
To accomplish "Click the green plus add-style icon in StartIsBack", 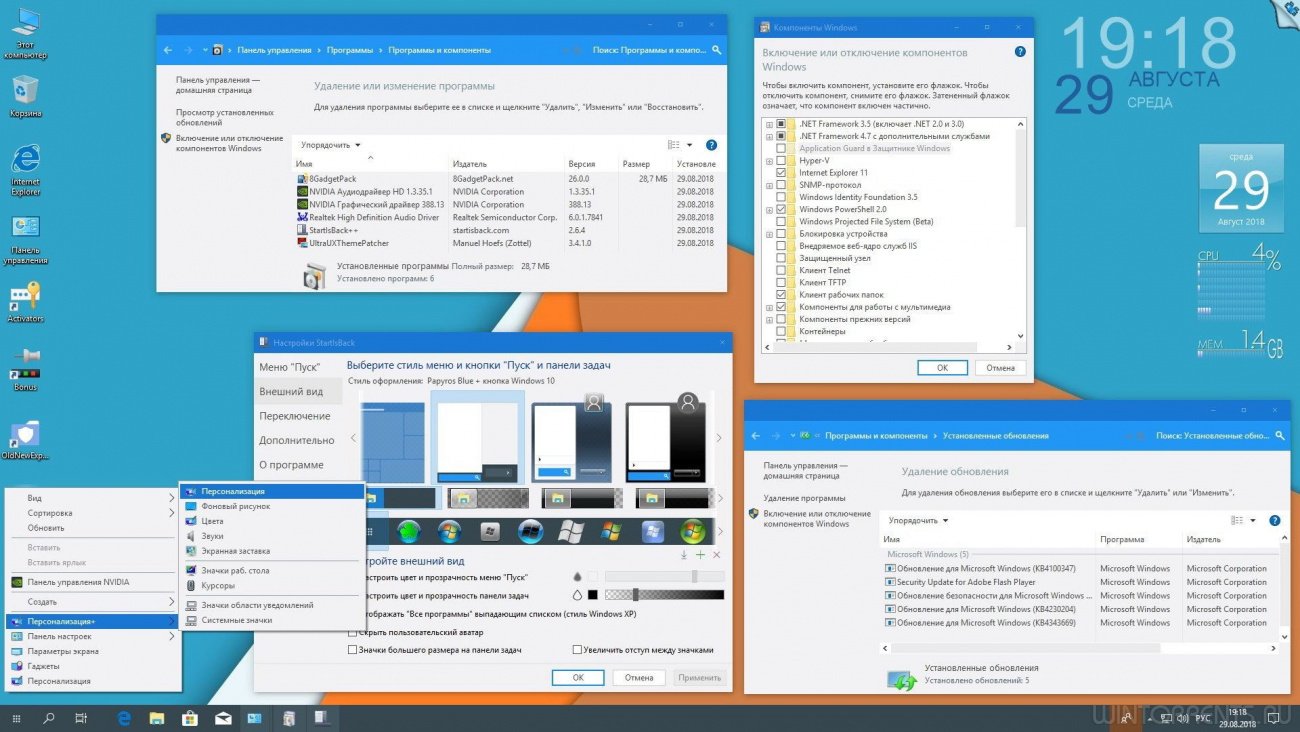I will point(700,554).
